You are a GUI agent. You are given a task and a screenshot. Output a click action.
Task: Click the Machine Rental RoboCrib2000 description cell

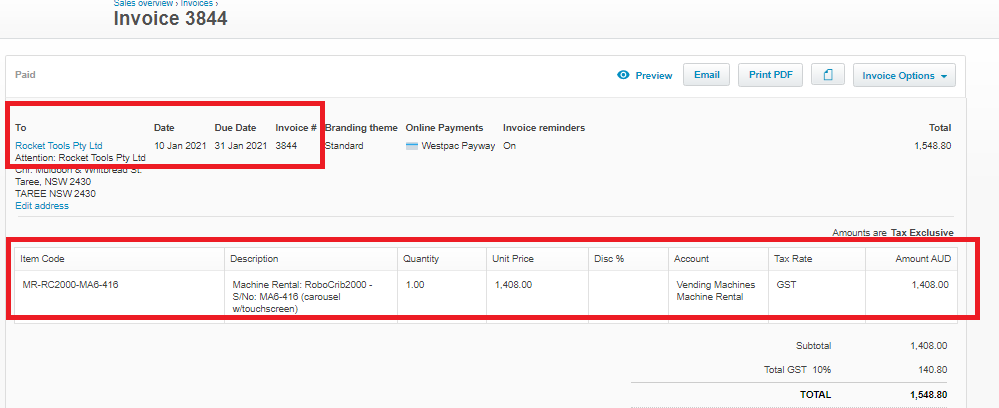click(311, 296)
